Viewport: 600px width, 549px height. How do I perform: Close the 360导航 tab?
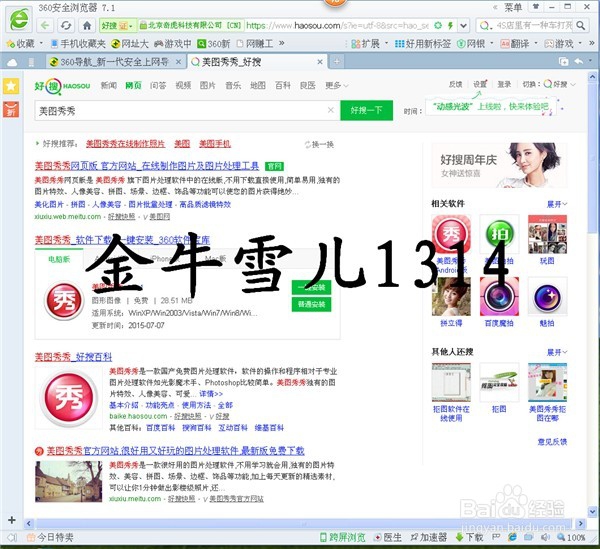coord(178,62)
